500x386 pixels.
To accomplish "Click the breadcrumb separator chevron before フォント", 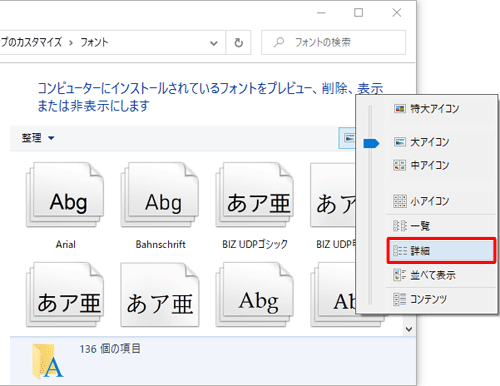I will tap(71, 43).
